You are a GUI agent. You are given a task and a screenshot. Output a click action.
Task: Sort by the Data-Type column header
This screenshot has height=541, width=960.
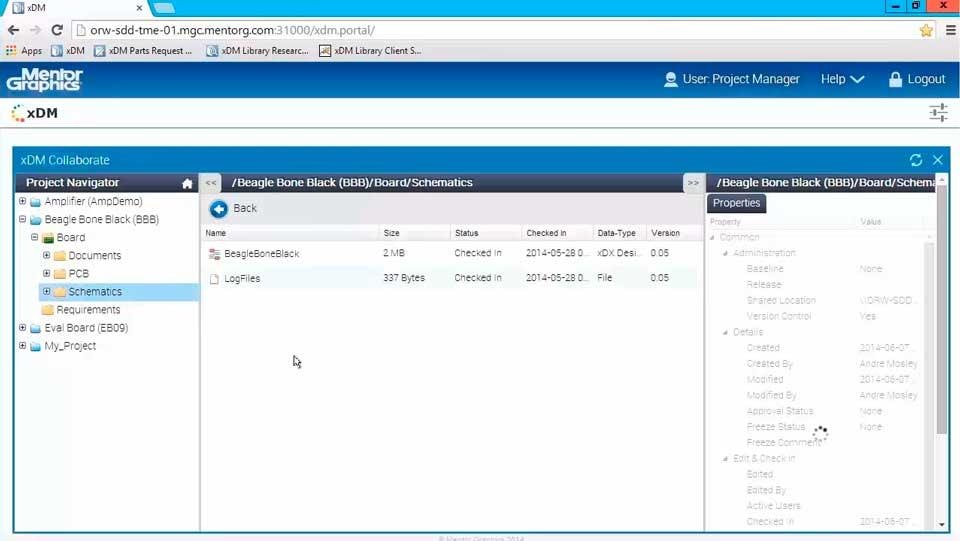(620, 233)
